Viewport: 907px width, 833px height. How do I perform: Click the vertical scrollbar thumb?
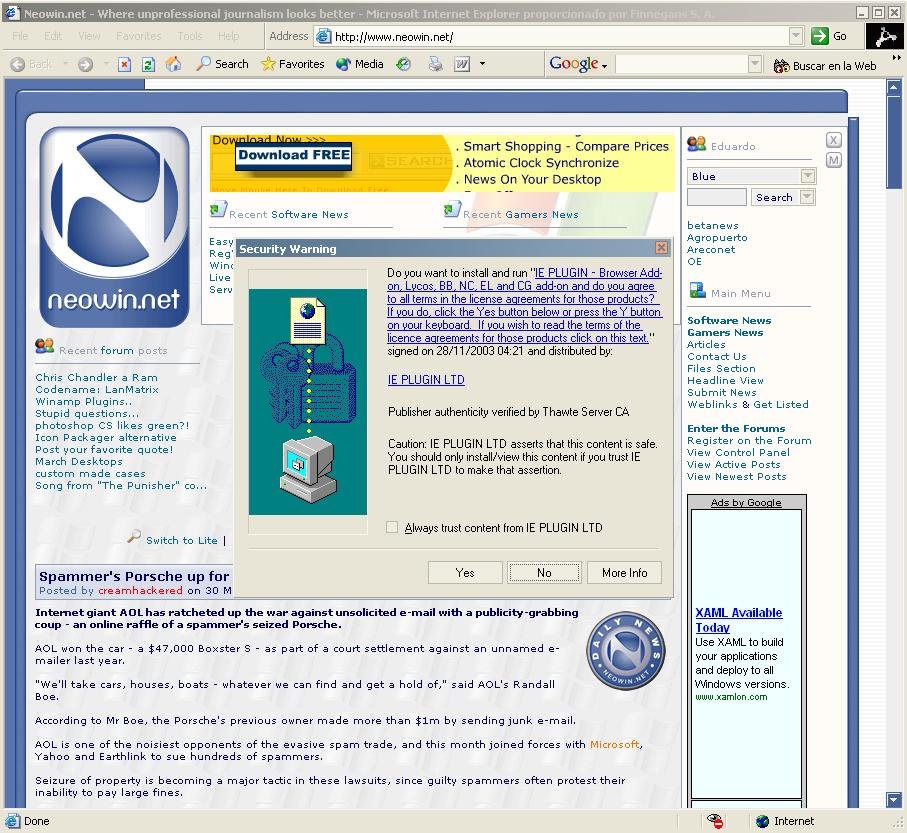click(894, 142)
